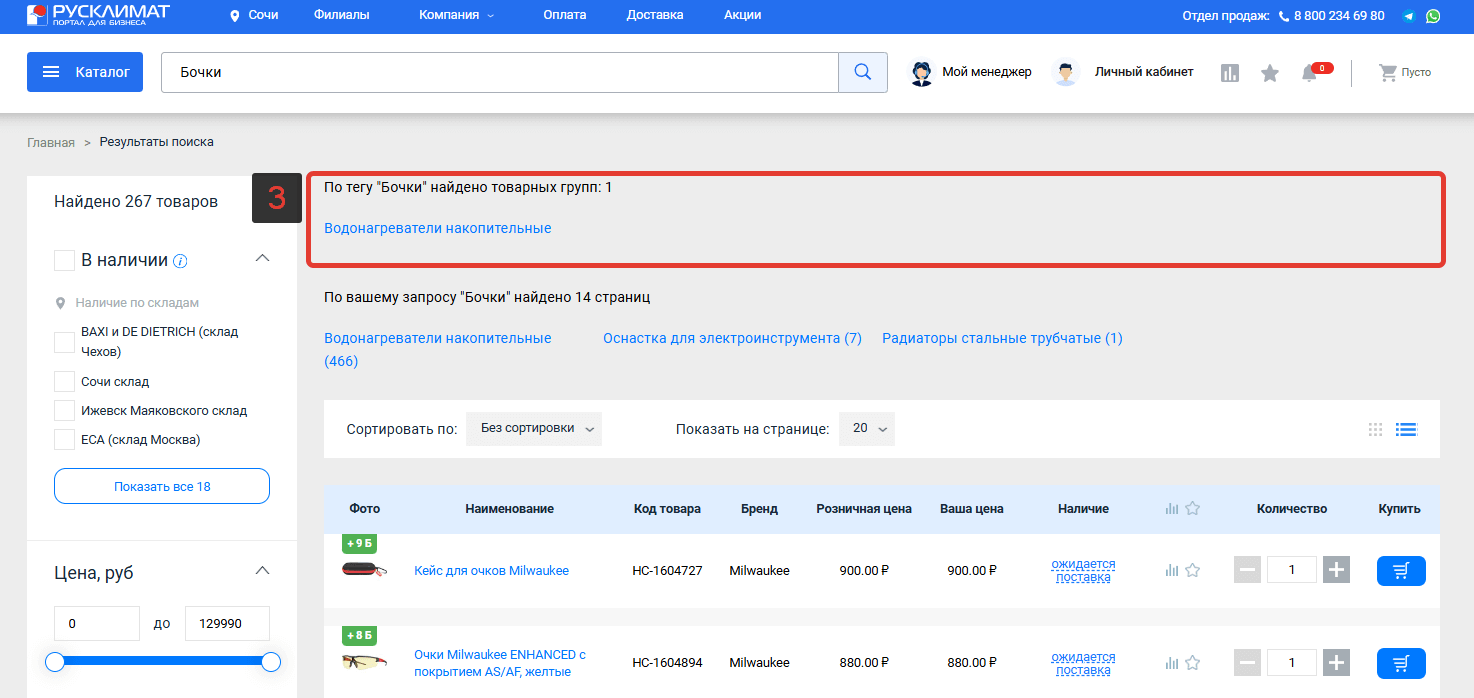Increase quantity for Кейс для очков
Viewport: 1474px width, 698px height.
(1337, 570)
